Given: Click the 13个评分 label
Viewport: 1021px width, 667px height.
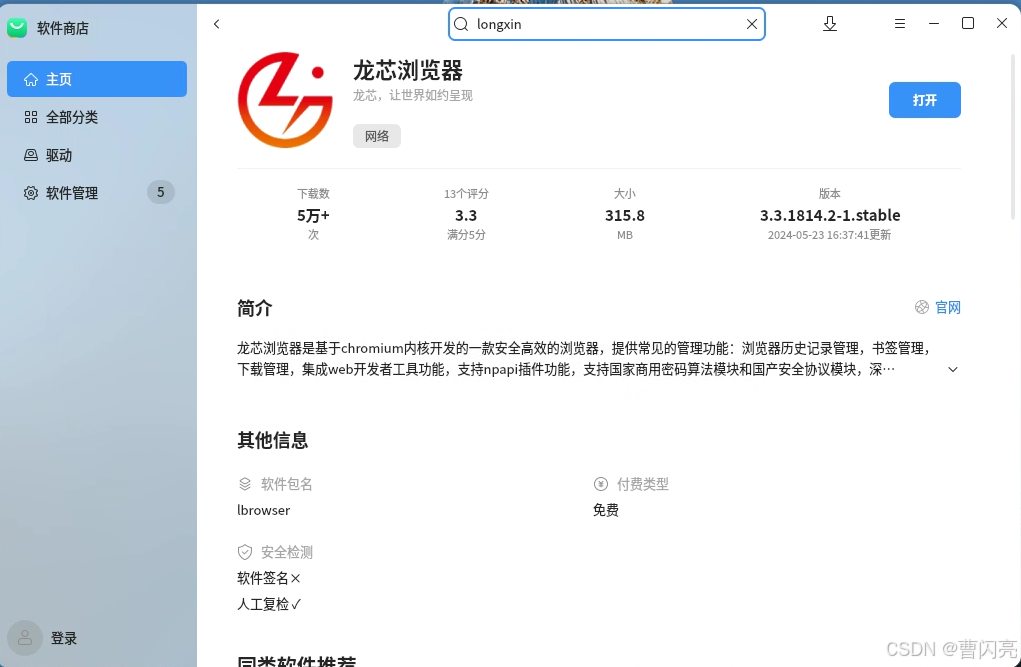Looking at the screenshot, I should click(466, 193).
